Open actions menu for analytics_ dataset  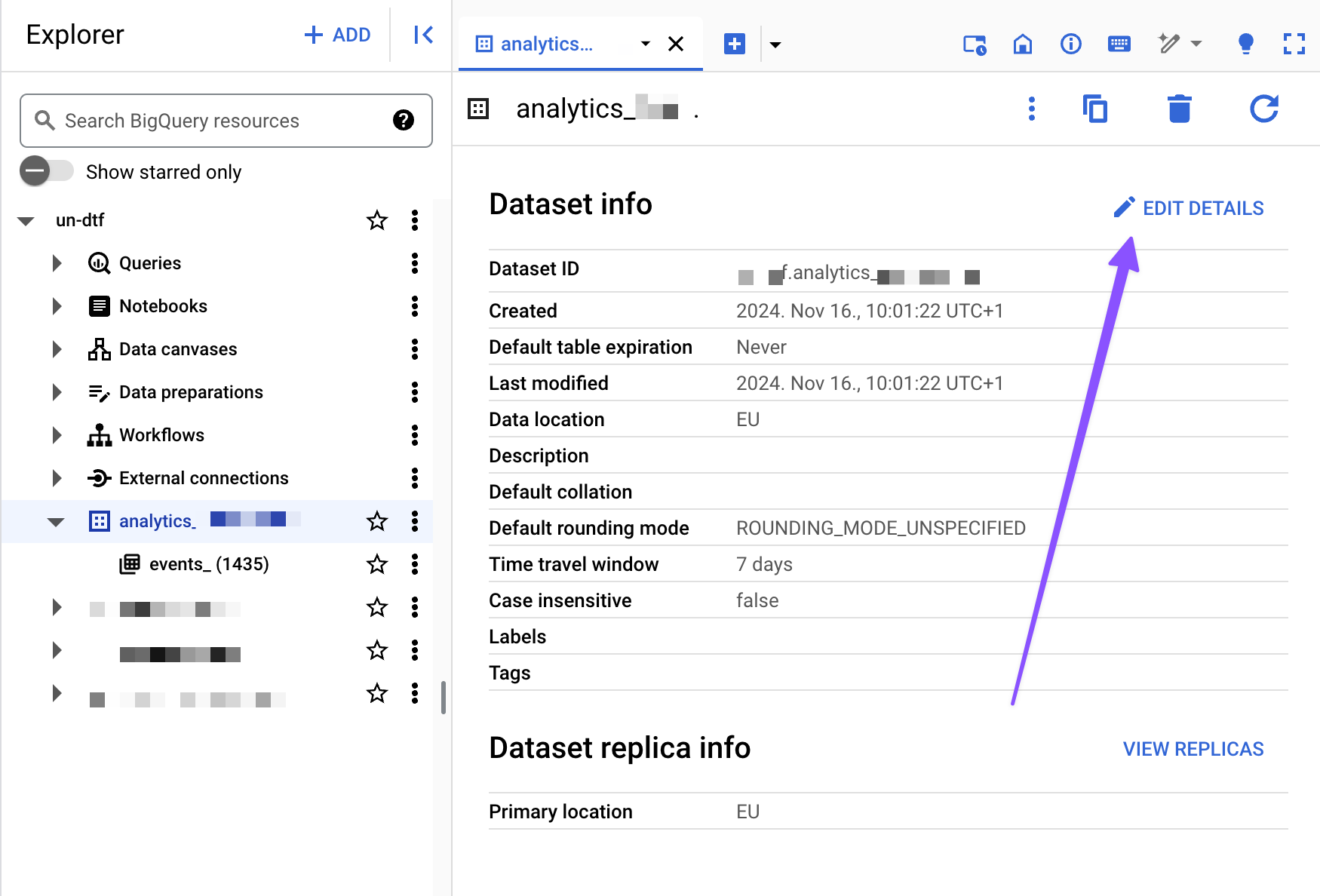[x=415, y=521]
